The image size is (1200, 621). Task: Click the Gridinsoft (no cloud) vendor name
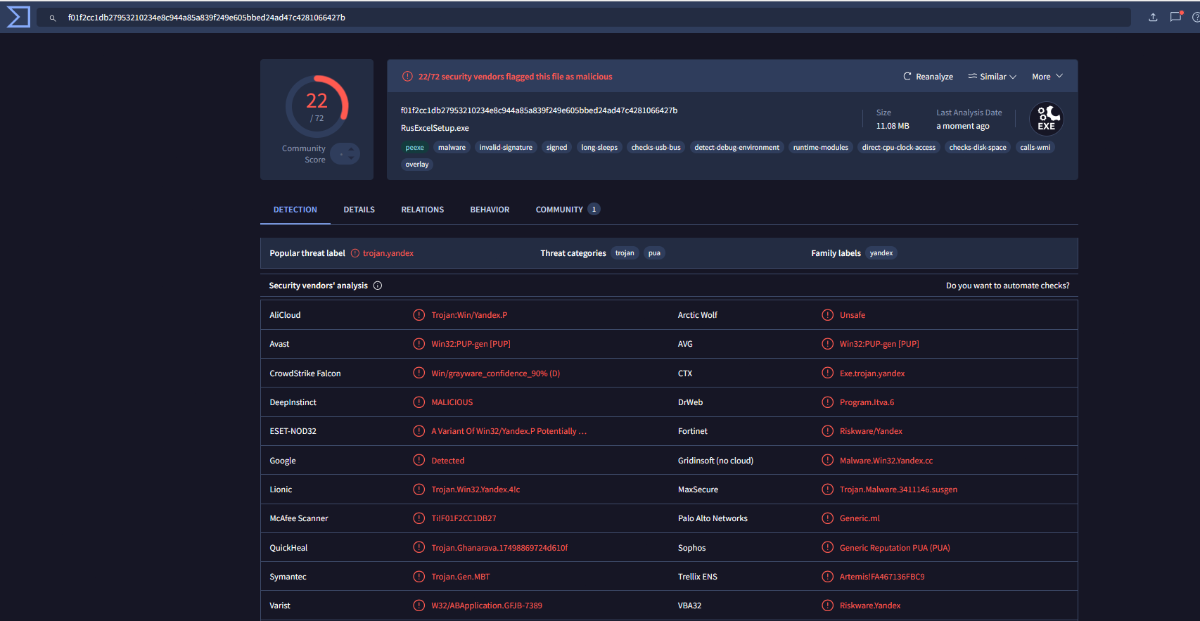(x=716, y=461)
